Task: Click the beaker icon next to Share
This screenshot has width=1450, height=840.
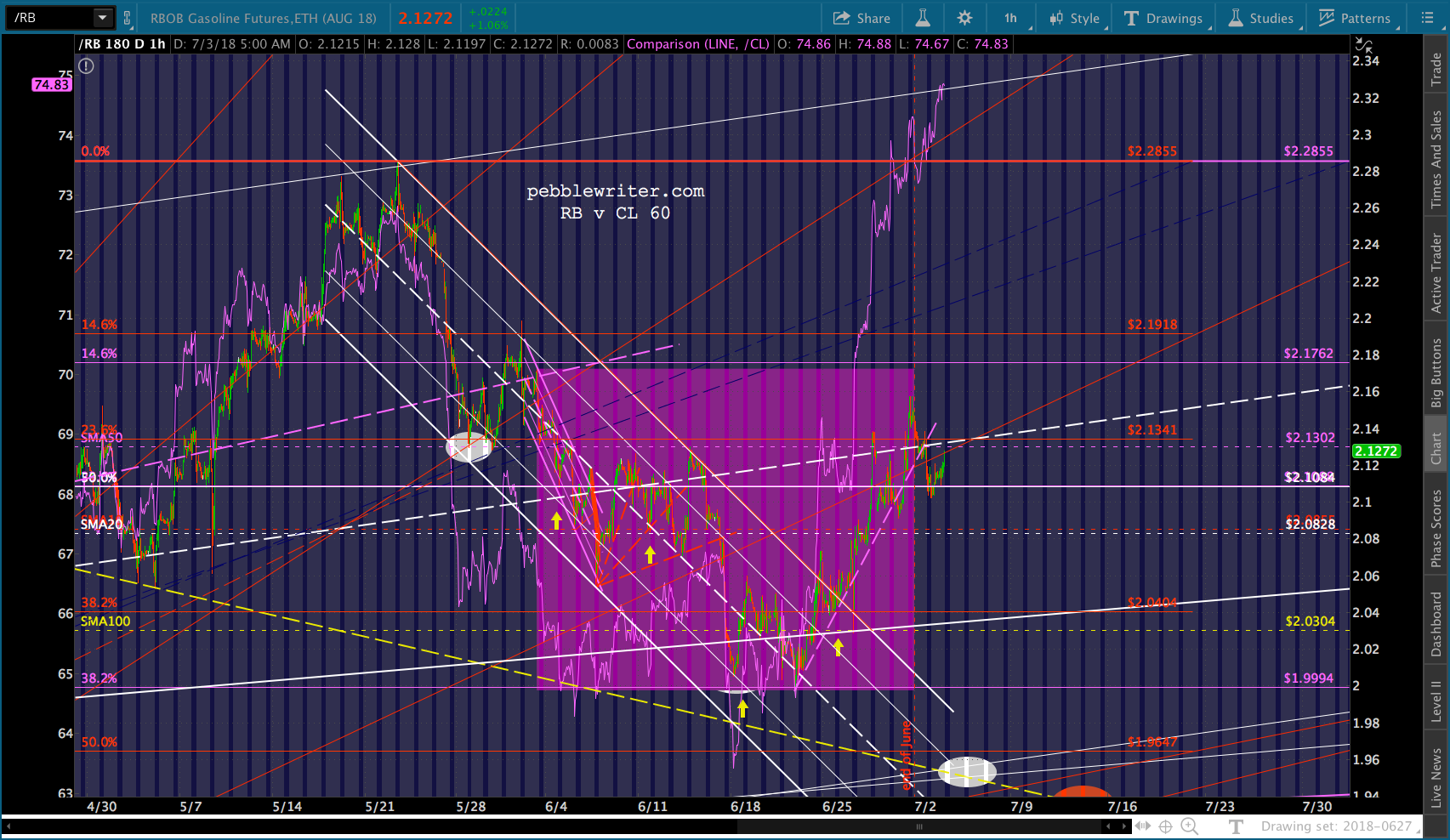Action: tap(923, 18)
